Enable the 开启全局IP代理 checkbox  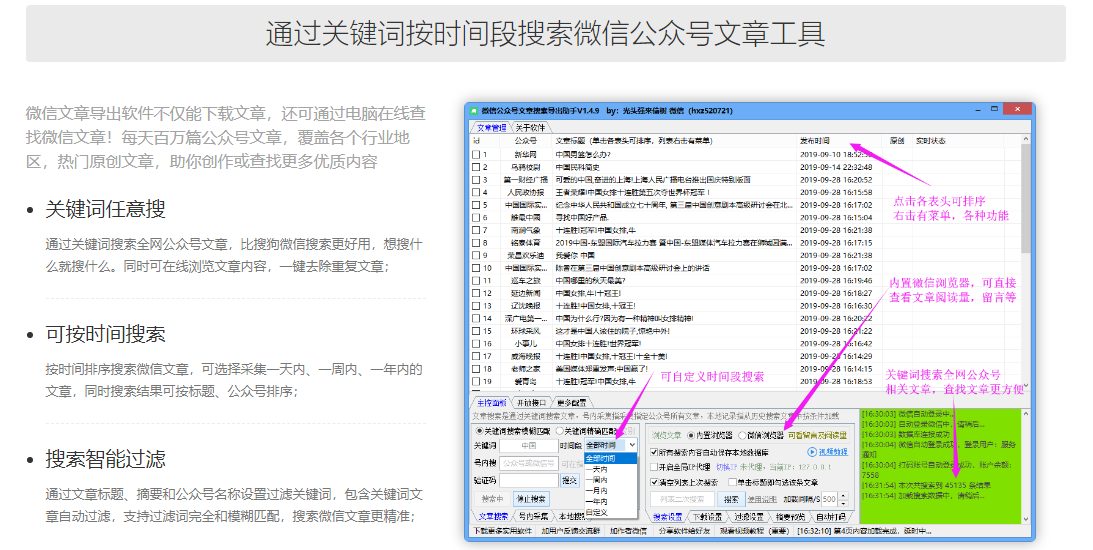point(654,467)
